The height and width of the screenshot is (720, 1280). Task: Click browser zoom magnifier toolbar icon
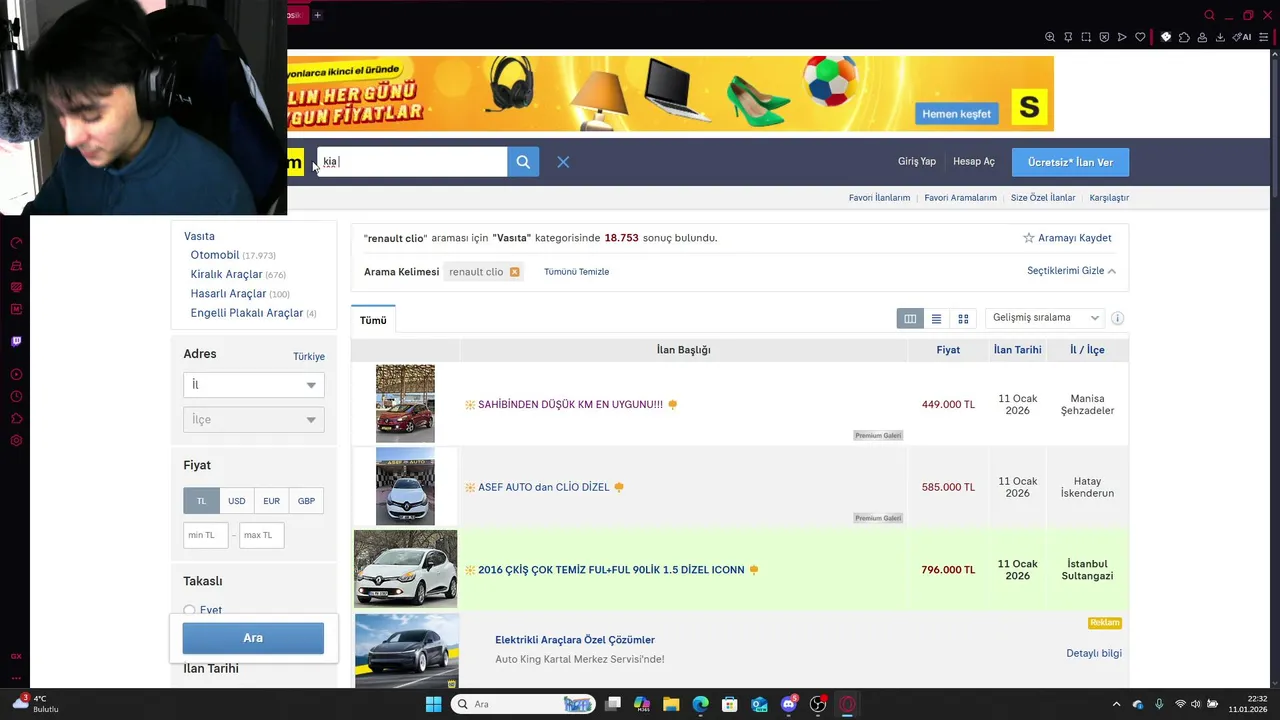tap(1050, 37)
